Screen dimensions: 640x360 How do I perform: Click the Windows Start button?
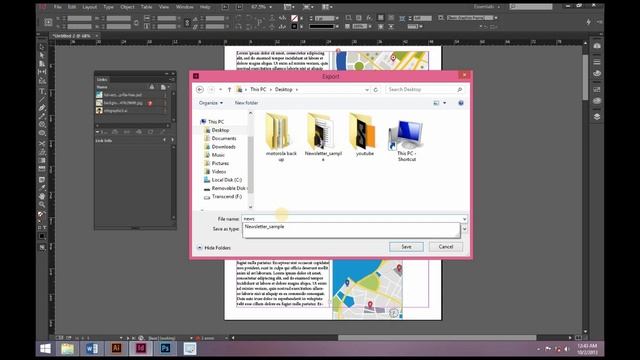[45, 348]
